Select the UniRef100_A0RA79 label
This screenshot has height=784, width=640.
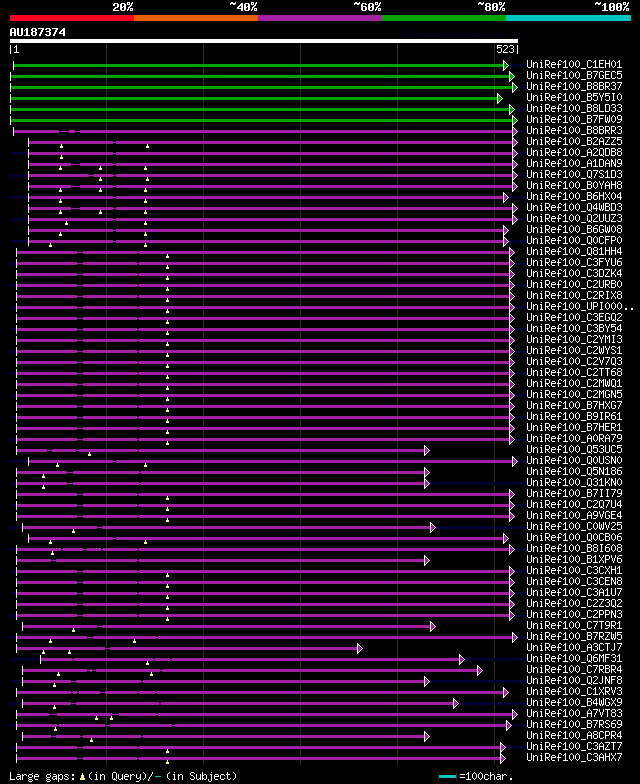[x=574, y=438]
